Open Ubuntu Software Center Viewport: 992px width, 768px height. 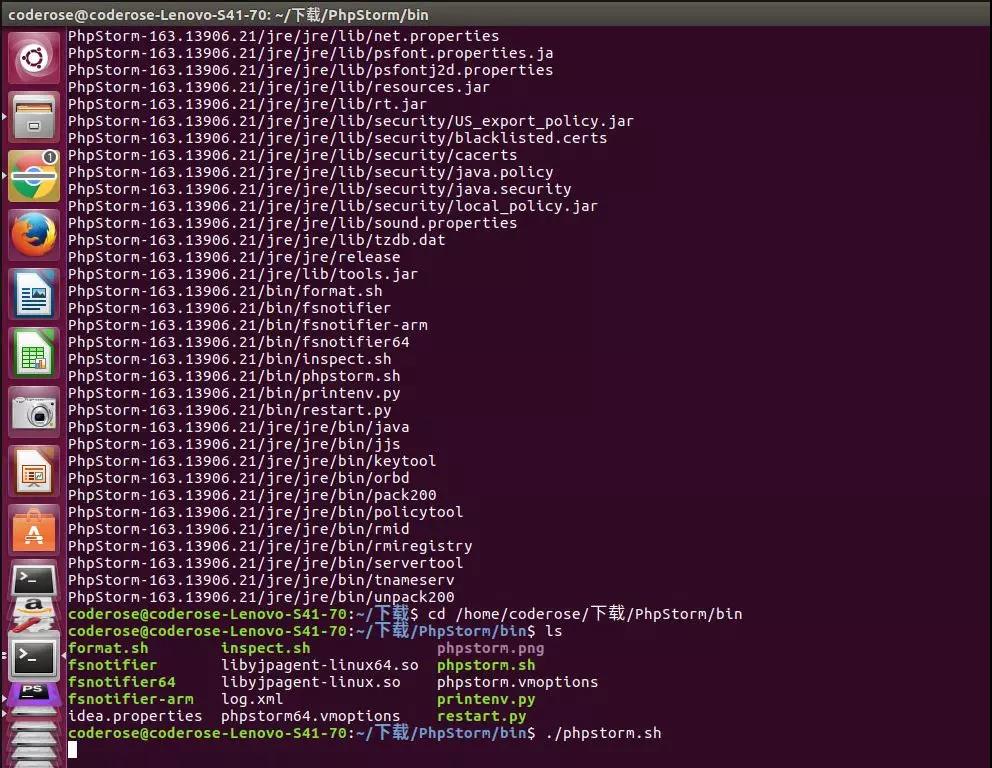pos(34,529)
